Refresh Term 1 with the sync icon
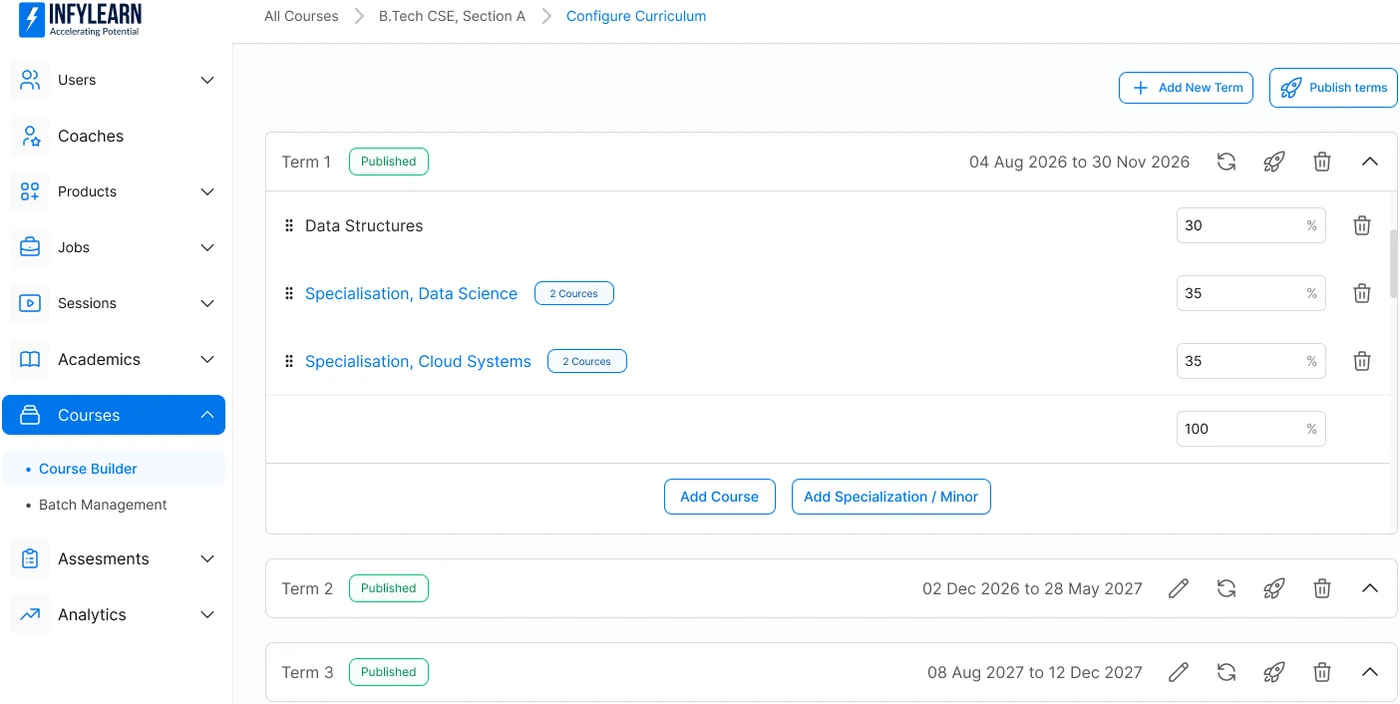The image size is (1400, 704). [1226, 162]
